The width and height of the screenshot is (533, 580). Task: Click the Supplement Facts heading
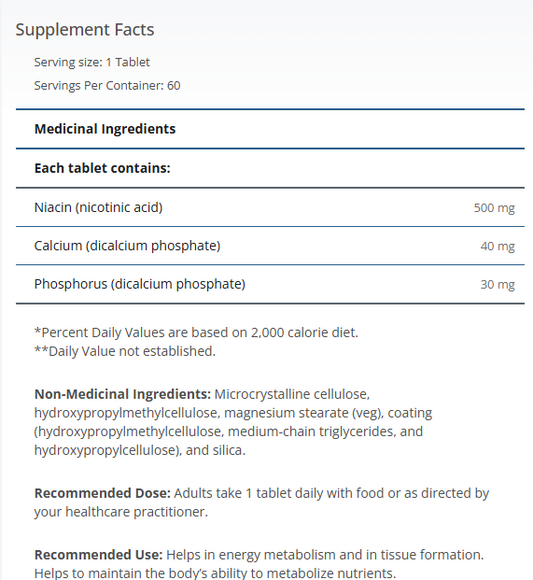85,30
